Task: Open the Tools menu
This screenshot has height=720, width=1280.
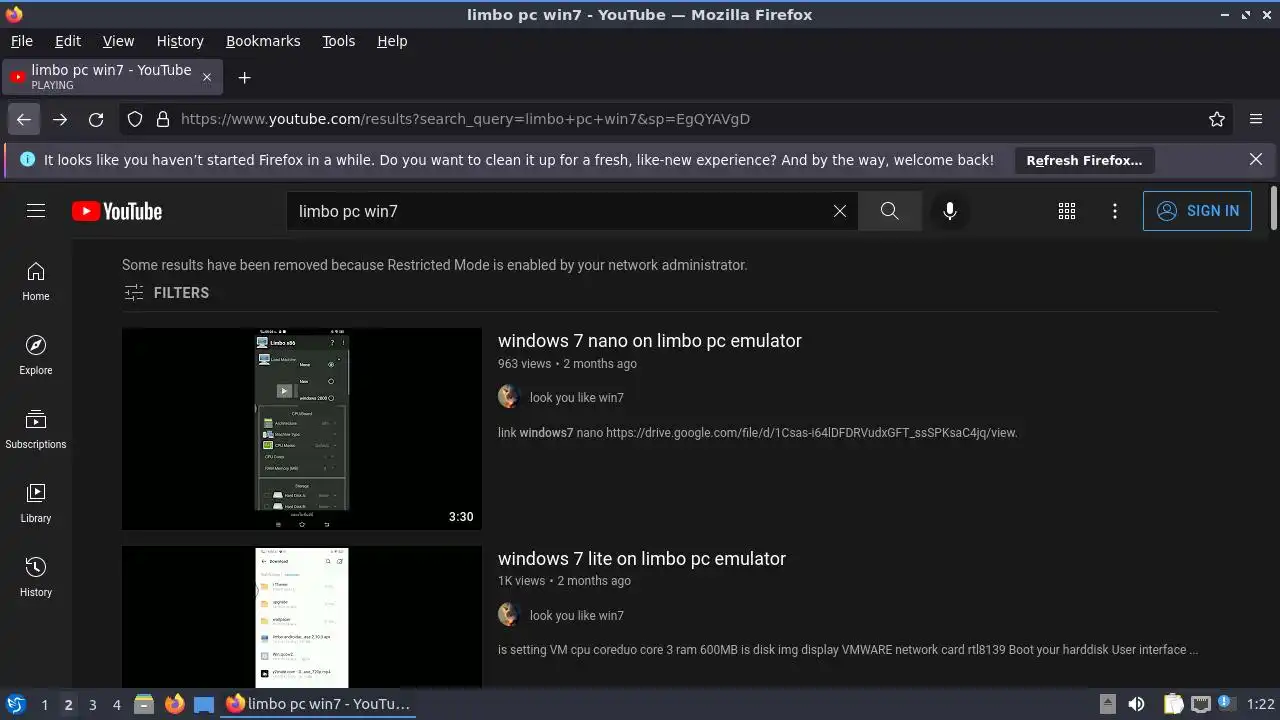Action: pyautogui.click(x=339, y=41)
